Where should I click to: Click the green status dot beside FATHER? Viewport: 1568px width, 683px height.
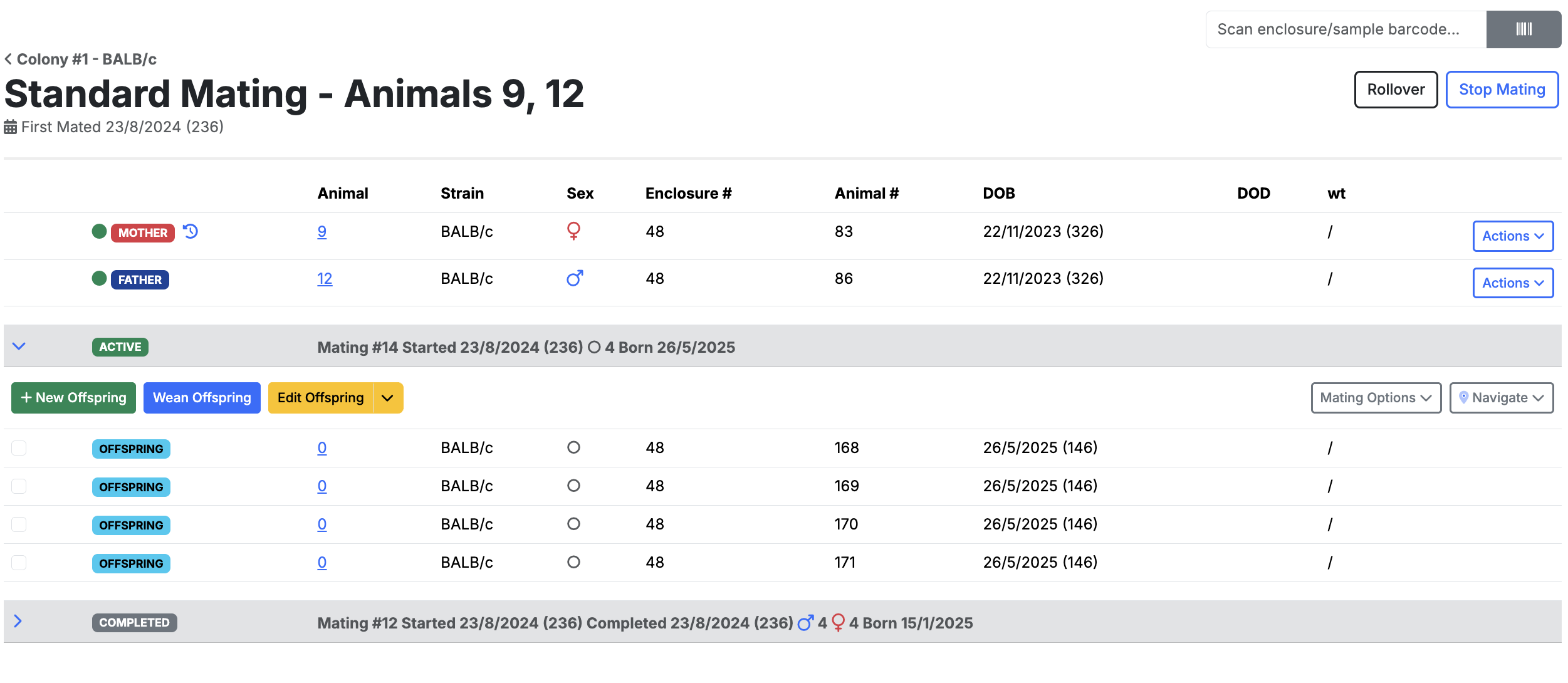99,278
